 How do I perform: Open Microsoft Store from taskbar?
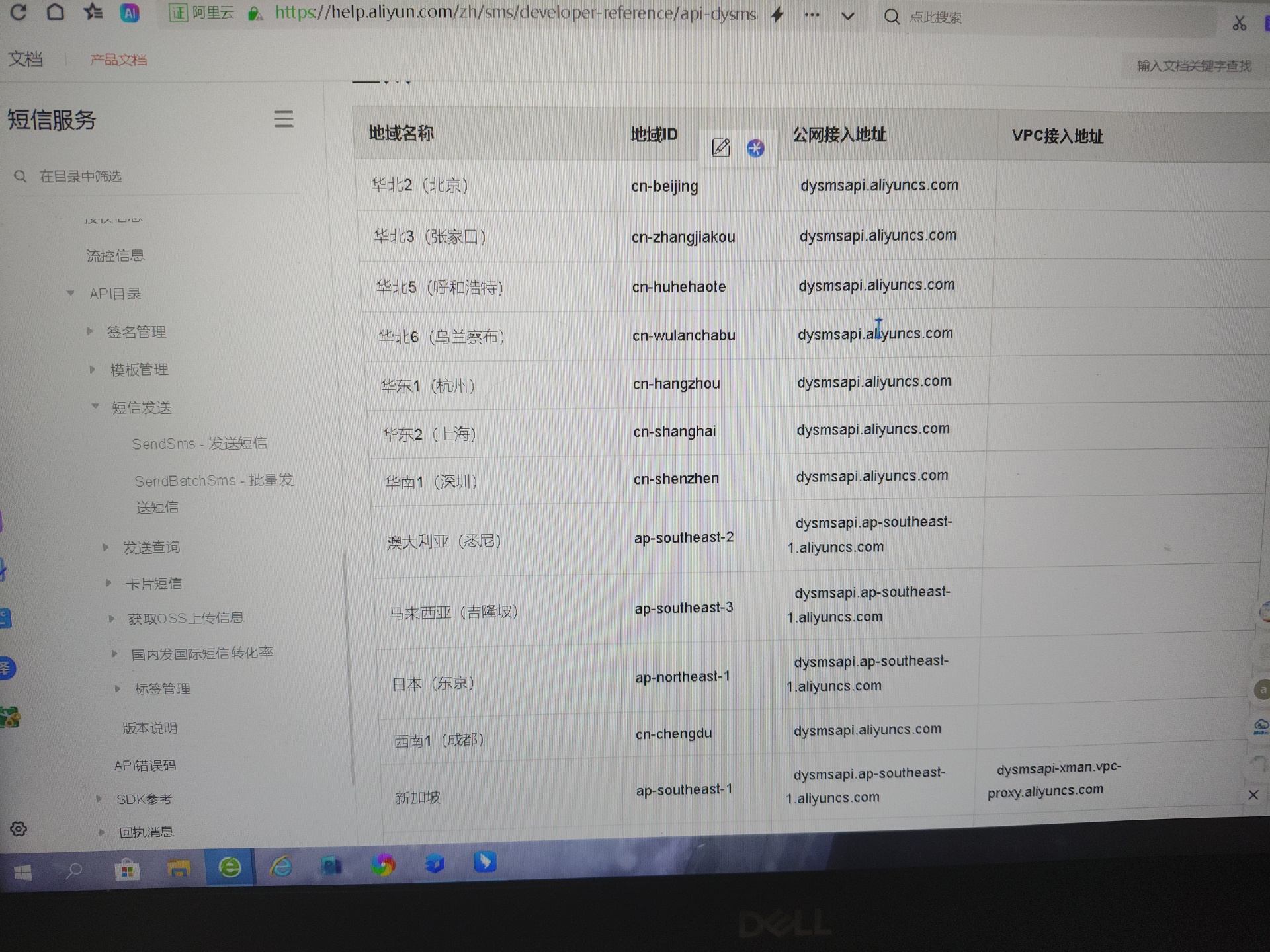pyautogui.click(x=127, y=870)
